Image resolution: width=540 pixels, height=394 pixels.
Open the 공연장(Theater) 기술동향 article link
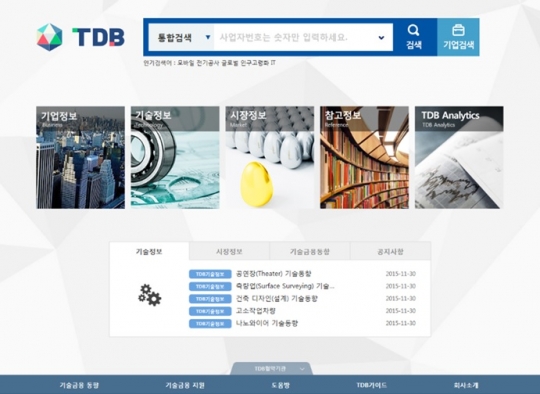(x=273, y=274)
